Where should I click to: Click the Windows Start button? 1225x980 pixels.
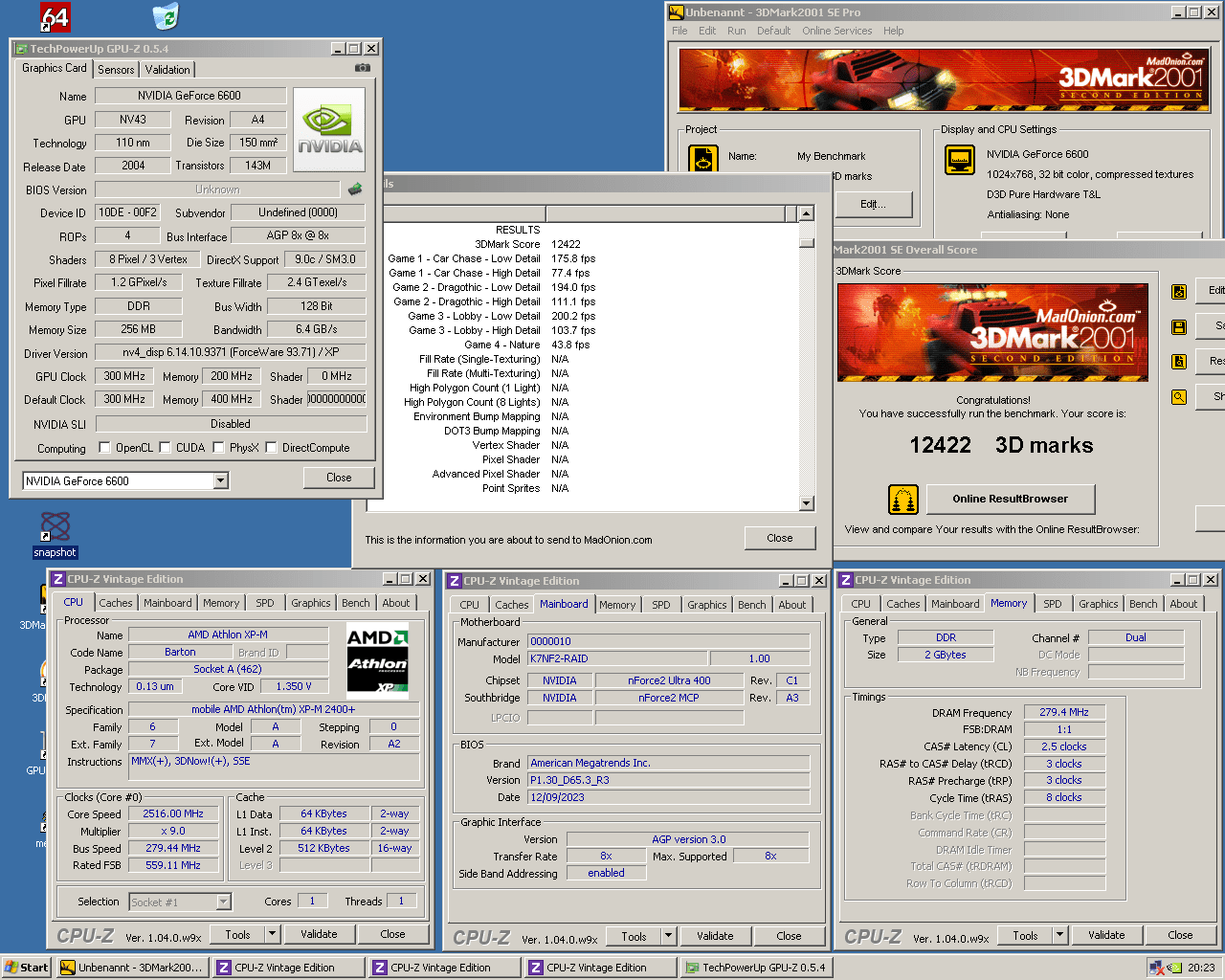pos(26,968)
